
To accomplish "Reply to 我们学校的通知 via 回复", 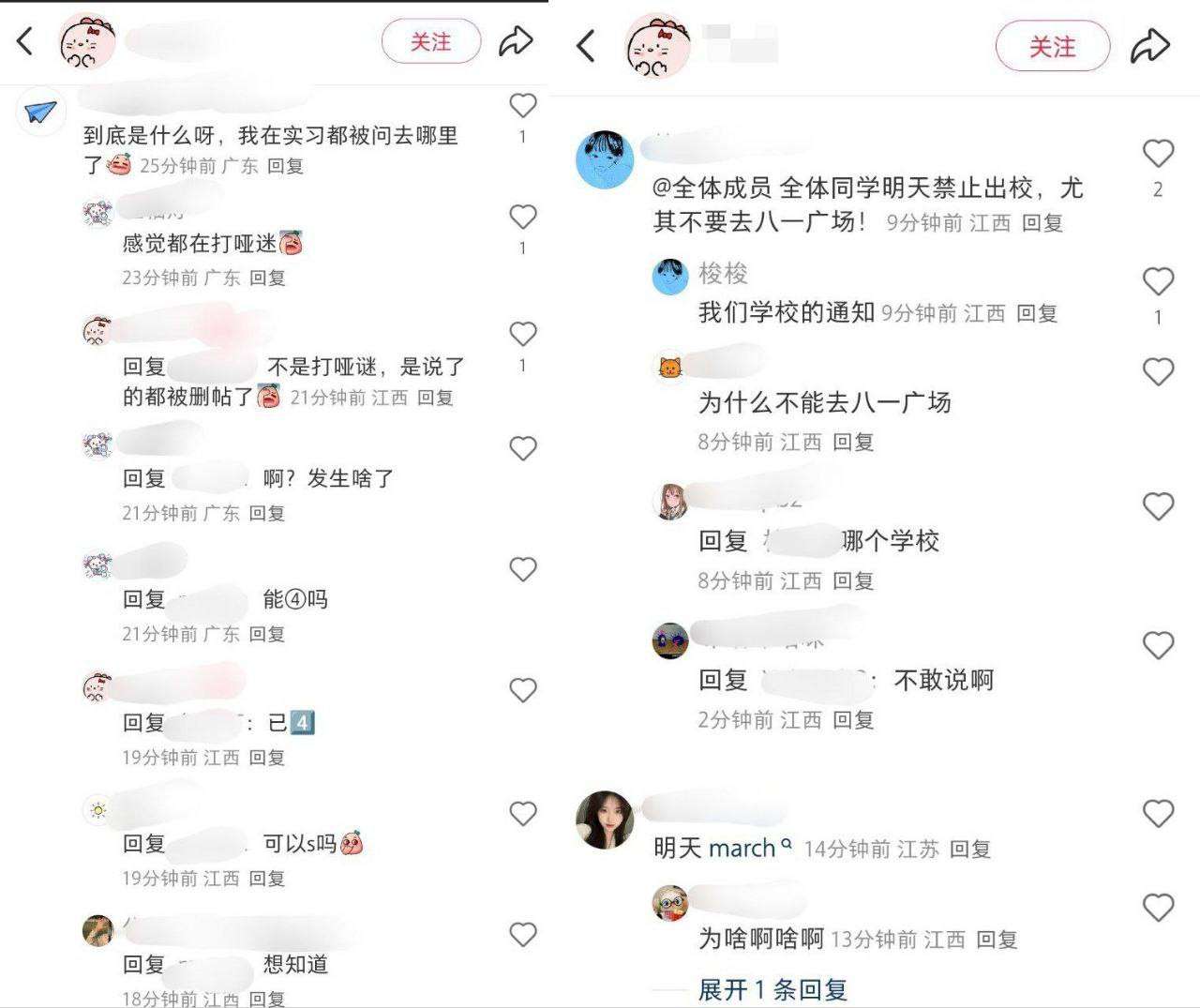I will pyautogui.click(x=1037, y=313).
